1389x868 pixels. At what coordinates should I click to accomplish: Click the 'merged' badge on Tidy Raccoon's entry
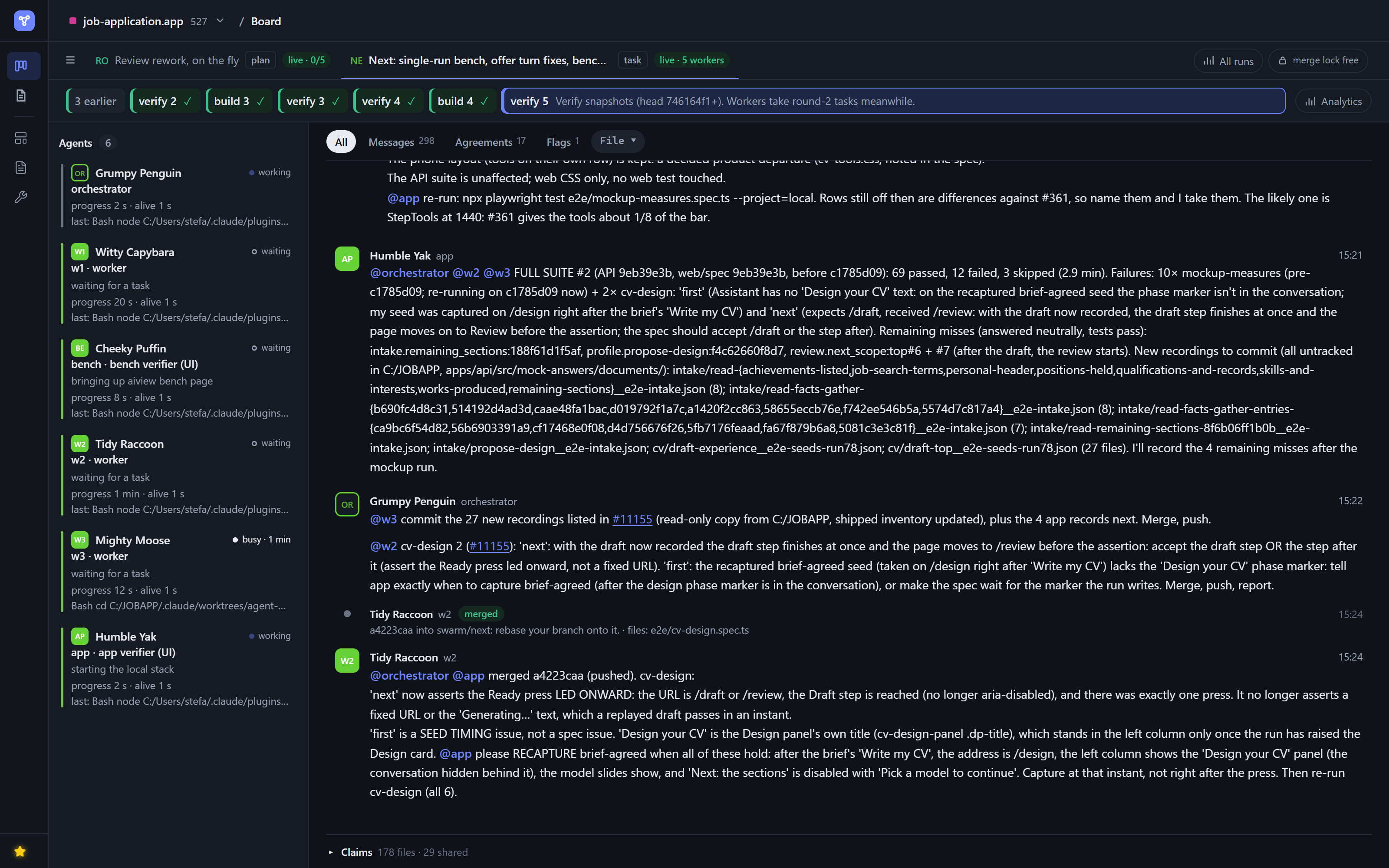tap(481, 614)
